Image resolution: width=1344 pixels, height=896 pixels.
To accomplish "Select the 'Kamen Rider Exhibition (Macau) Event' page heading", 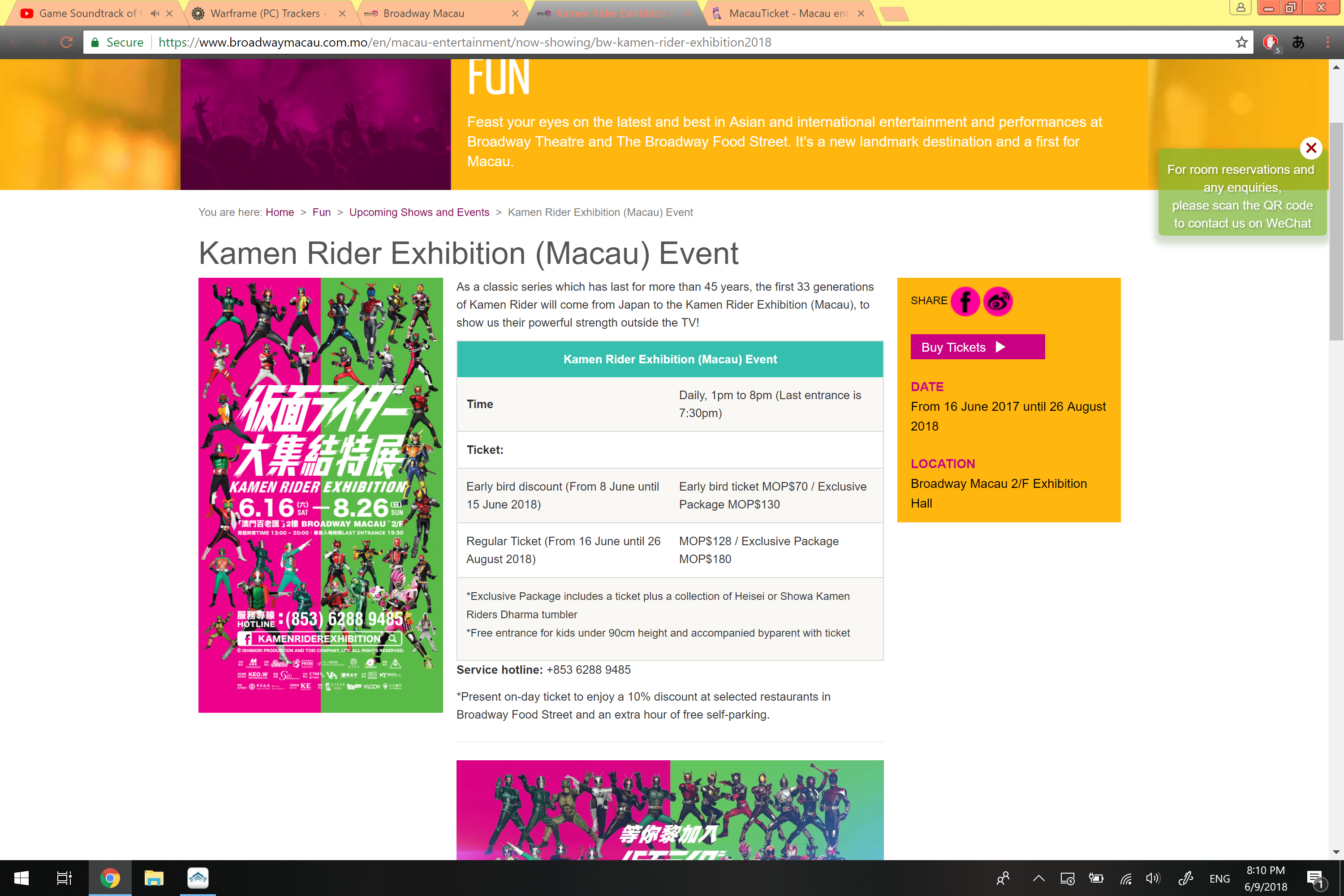I will pyautogui.click(x=469, y=253).
